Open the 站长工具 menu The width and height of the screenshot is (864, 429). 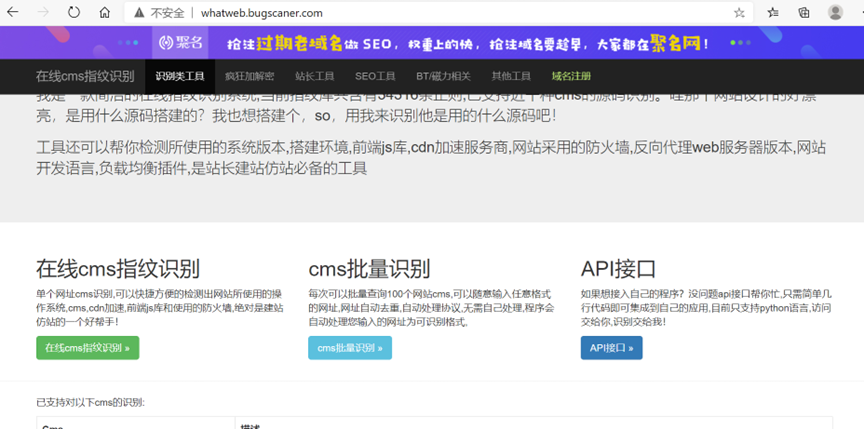coord(314,76)
